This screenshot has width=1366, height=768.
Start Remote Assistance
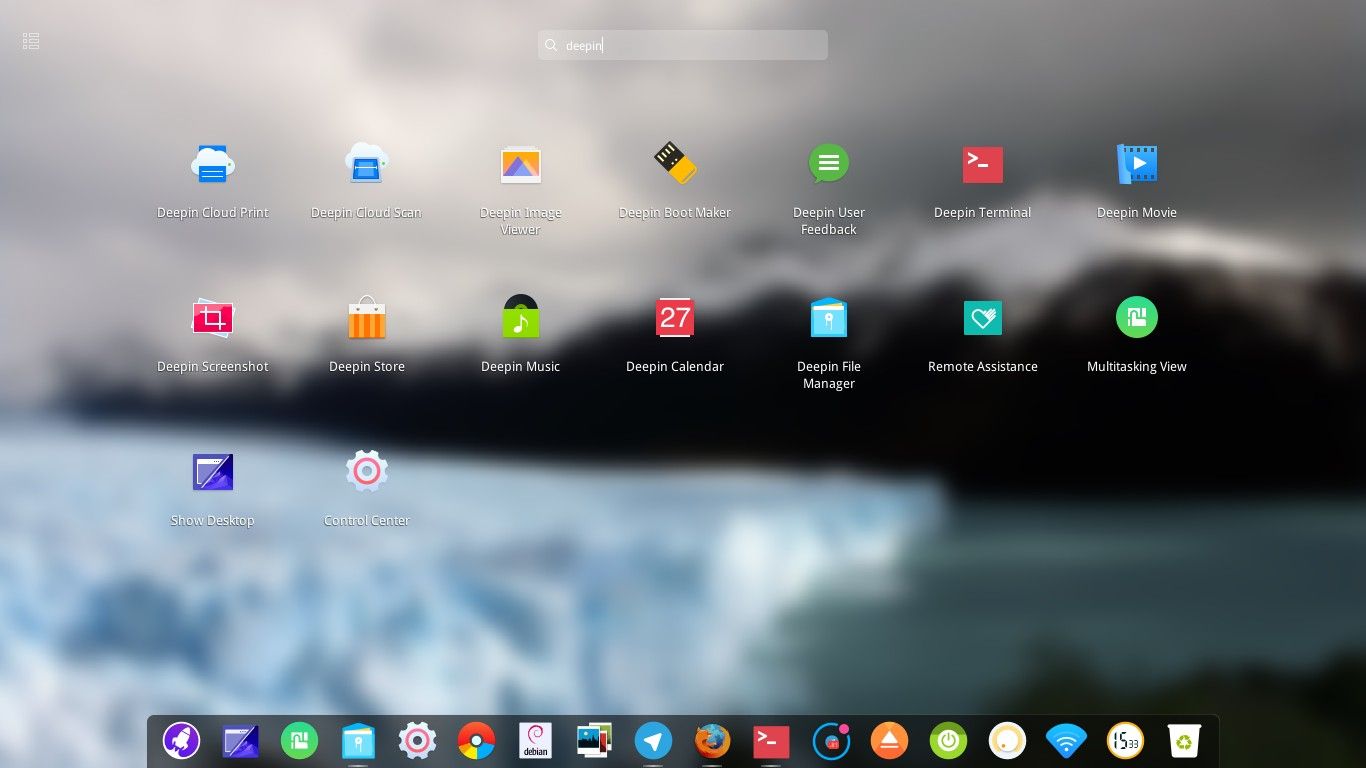click(x=982, y=319)
